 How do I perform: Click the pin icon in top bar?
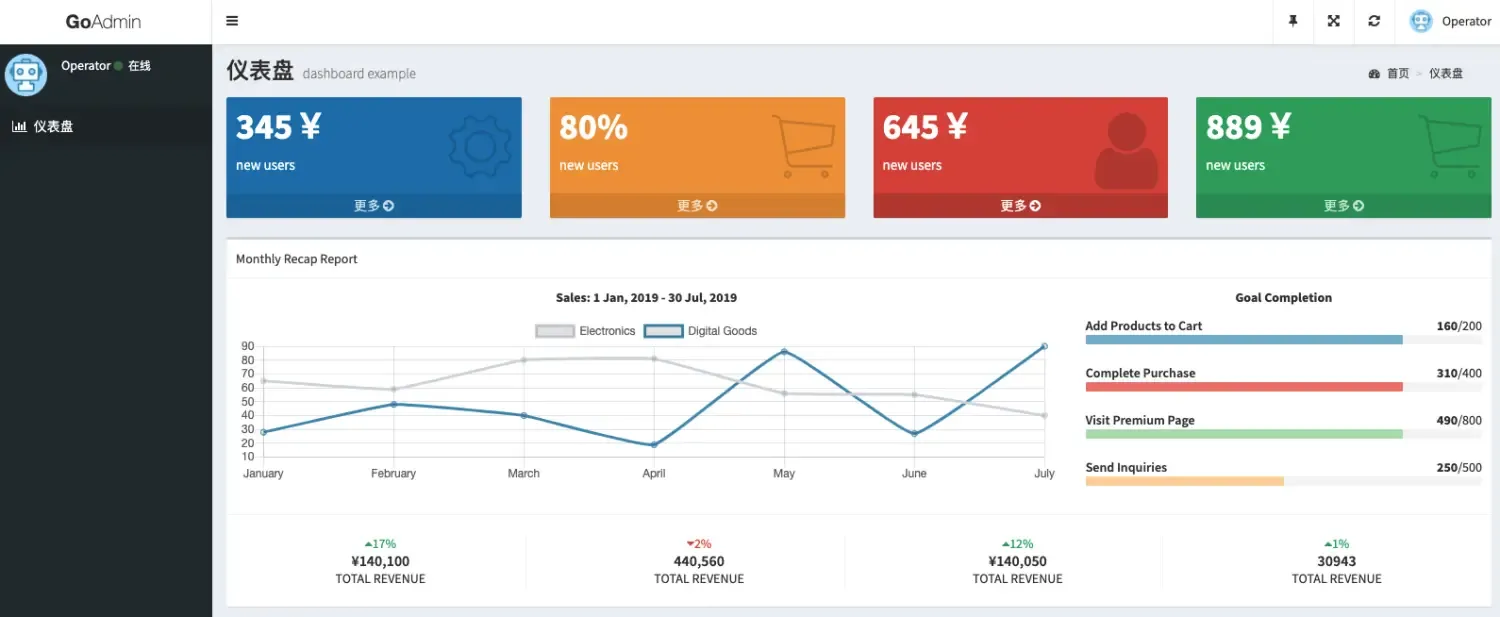tap(1293, 21)
